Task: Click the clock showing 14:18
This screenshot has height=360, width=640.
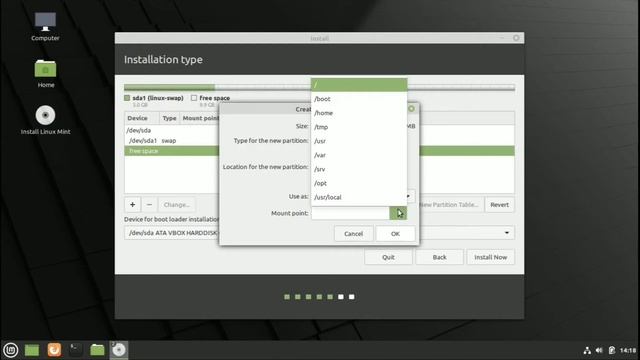Action: tap(628, 350)
